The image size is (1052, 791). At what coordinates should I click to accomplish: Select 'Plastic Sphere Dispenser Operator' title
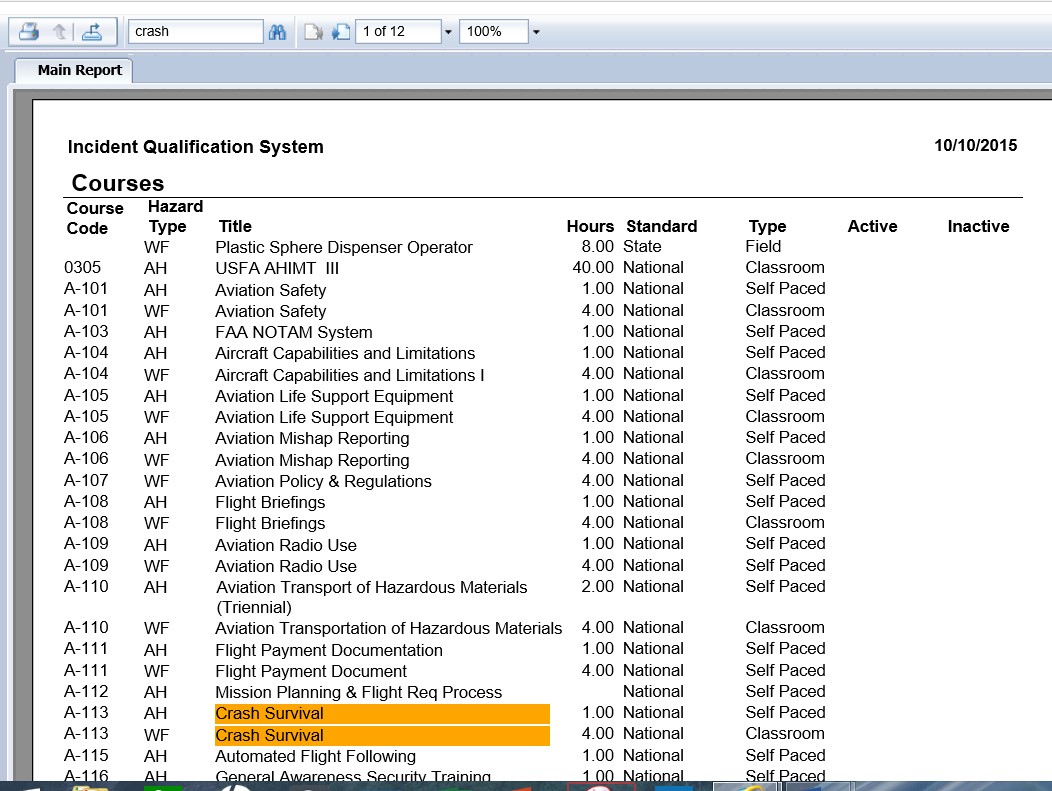[344, 248]
